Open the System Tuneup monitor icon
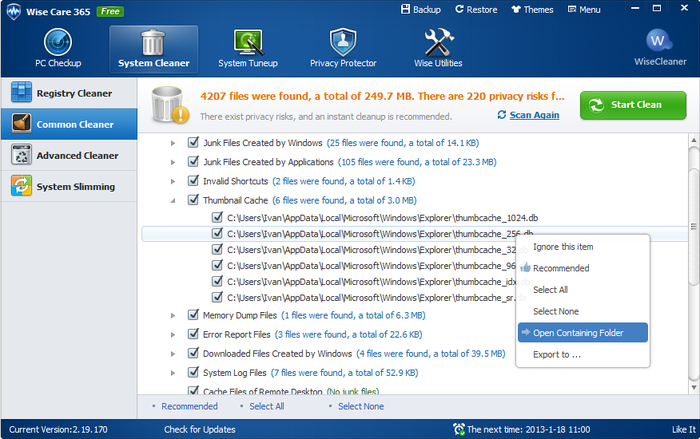Viewport: 700px width, 439px height. [x=248, y=42]
